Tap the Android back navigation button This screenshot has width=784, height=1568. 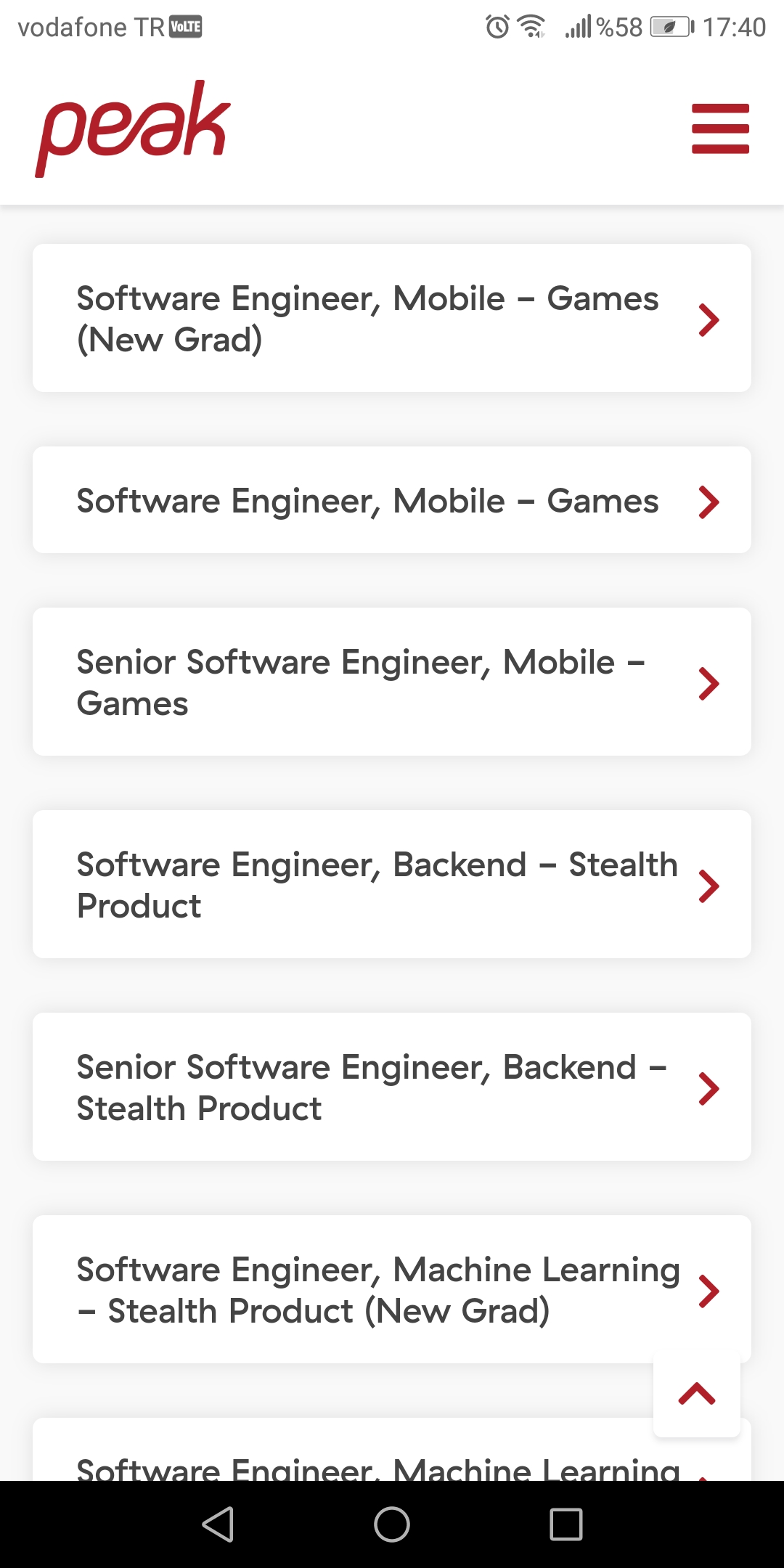pyautogui.click(x=218, y=1524)
